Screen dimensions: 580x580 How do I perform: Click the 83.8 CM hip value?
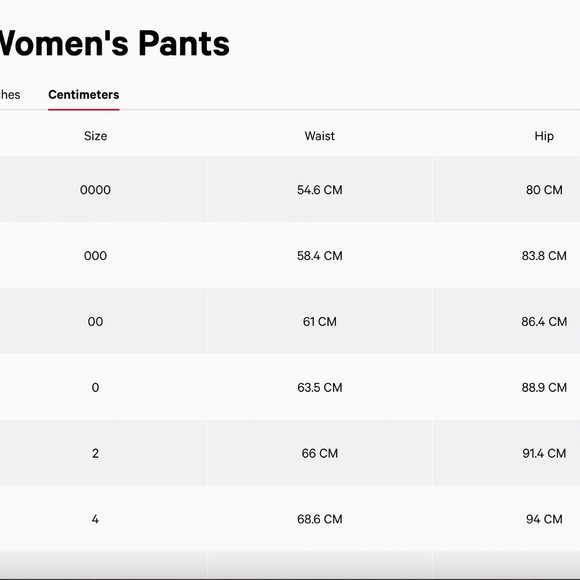coord(544,256)
